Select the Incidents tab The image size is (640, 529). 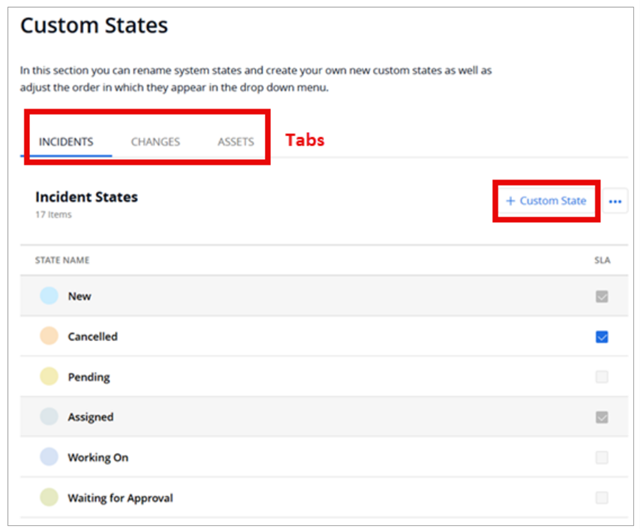pyautogui.click(x=66, y=142)
